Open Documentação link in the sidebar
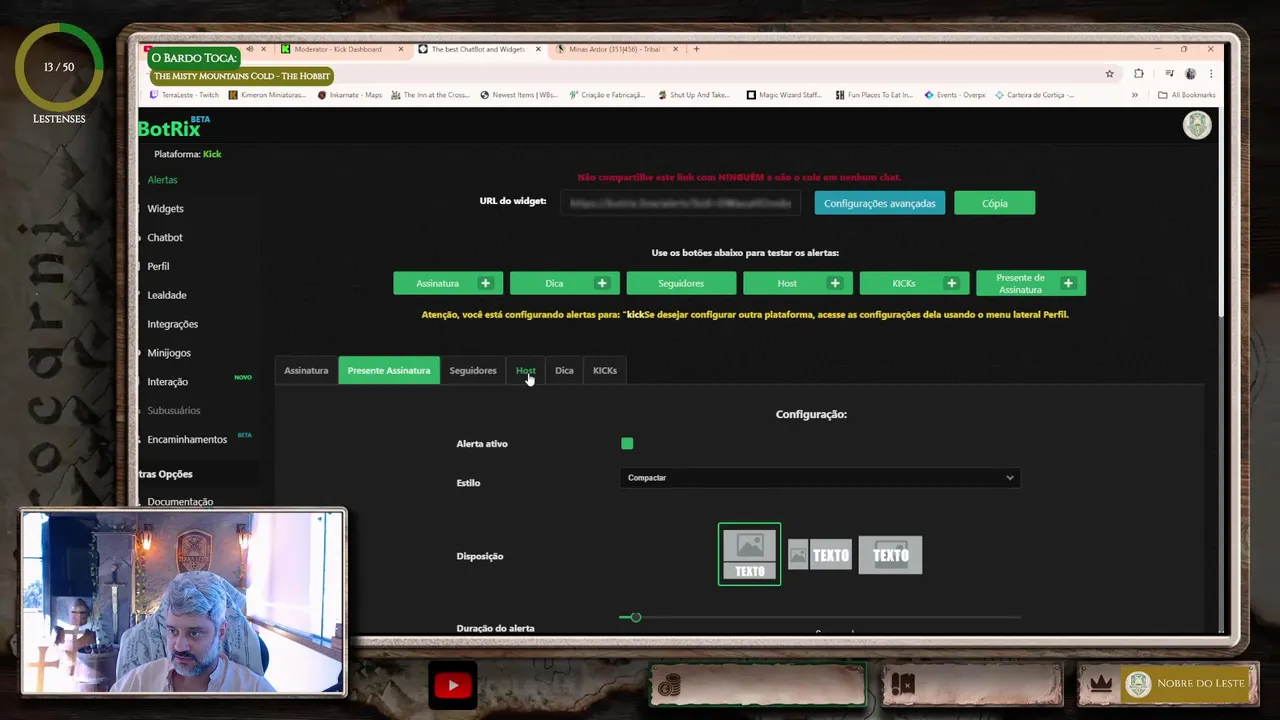Viewport: 1280px width, 720px height. (180, 501)
